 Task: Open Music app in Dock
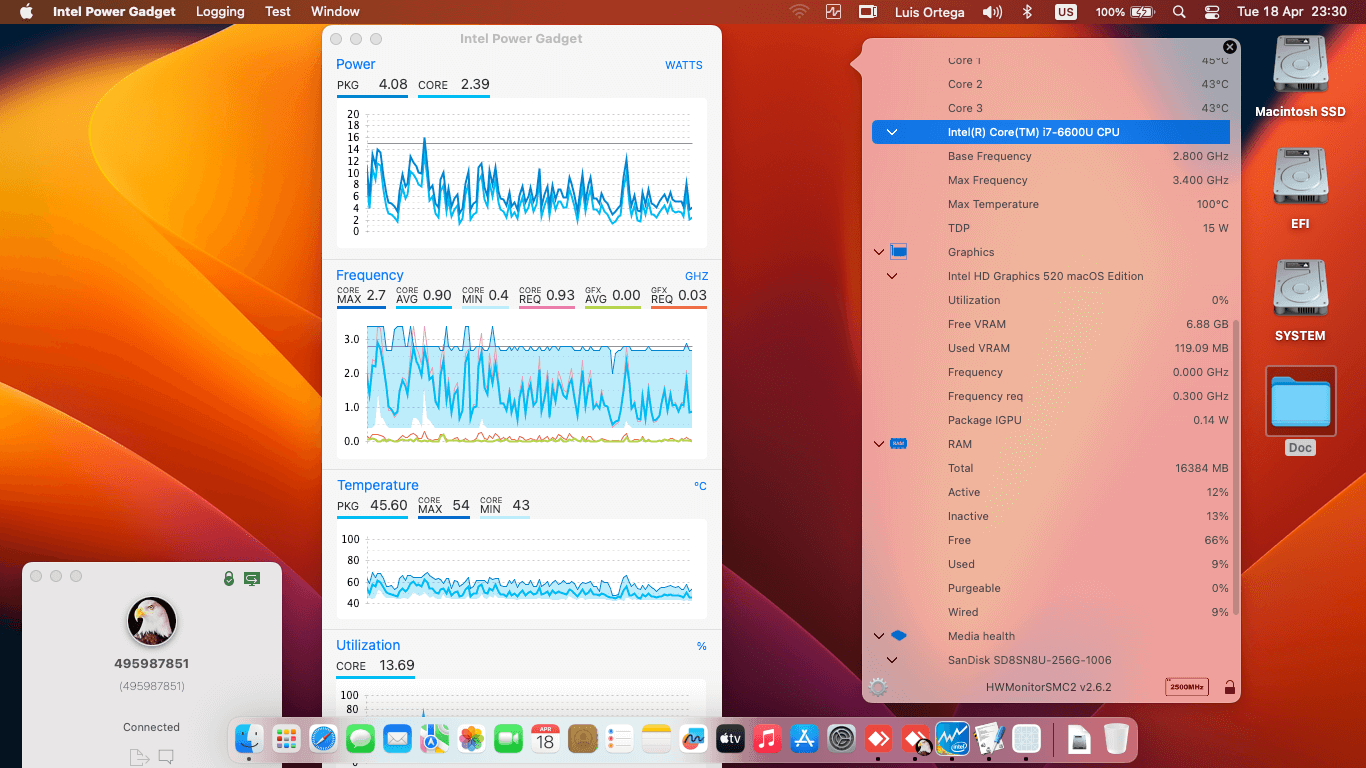(767, 739)
